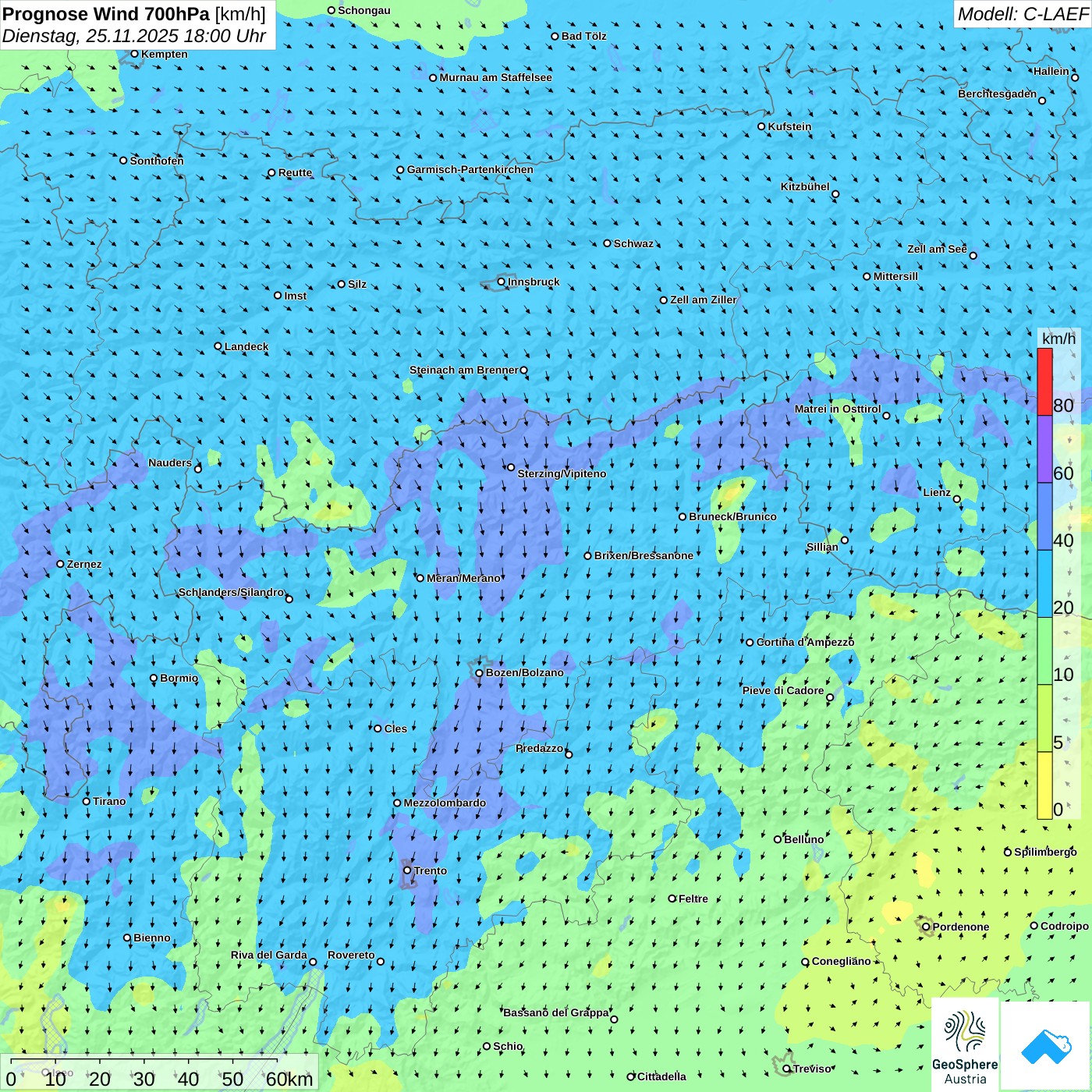Viewport: 1092px width, 1092px height.
Task: Click the Meran/Merano label
Action: point(463,578)
